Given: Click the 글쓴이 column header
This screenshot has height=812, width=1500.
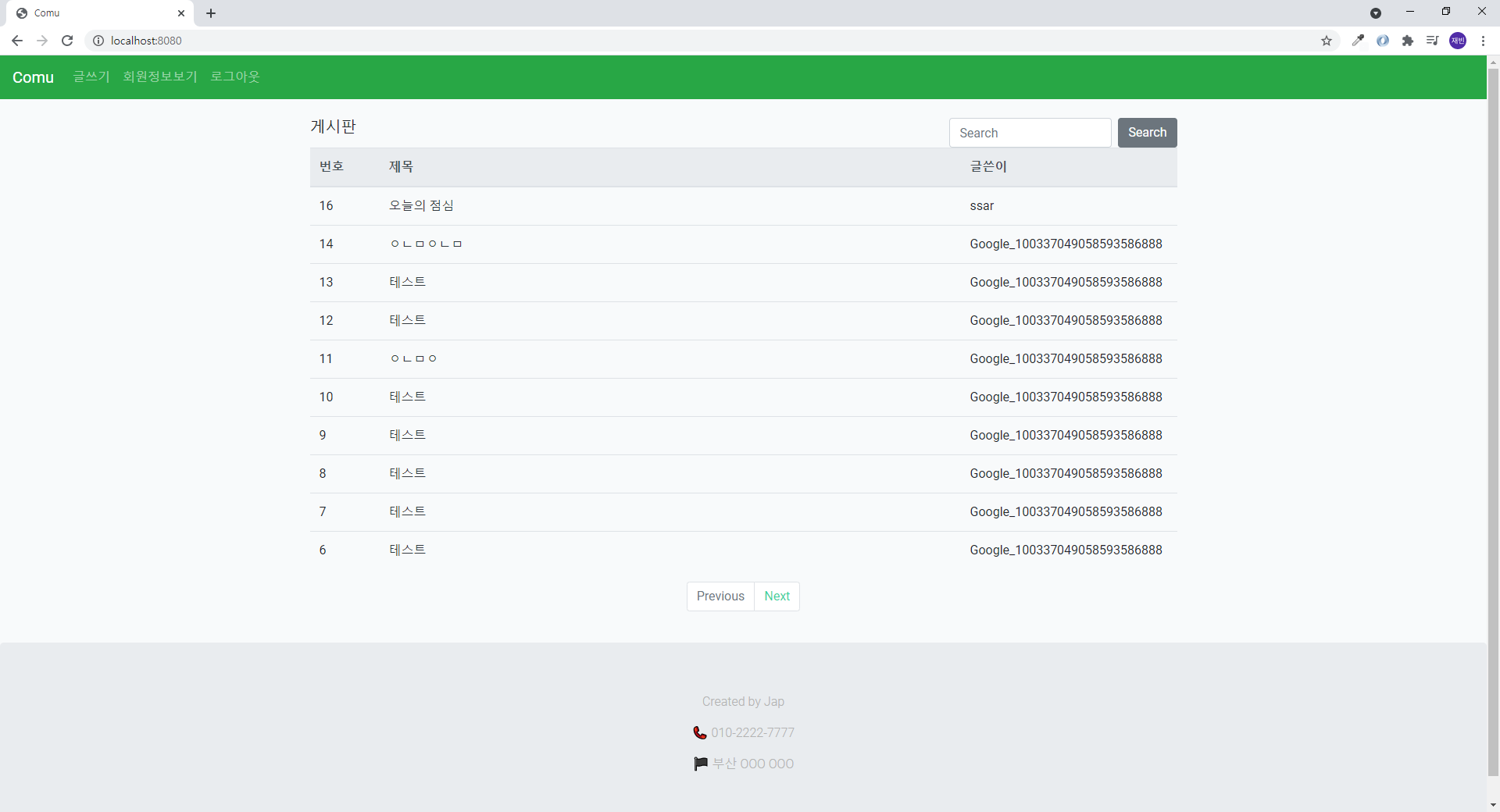Looking at the screenshot, I should (x=988, y=166).
